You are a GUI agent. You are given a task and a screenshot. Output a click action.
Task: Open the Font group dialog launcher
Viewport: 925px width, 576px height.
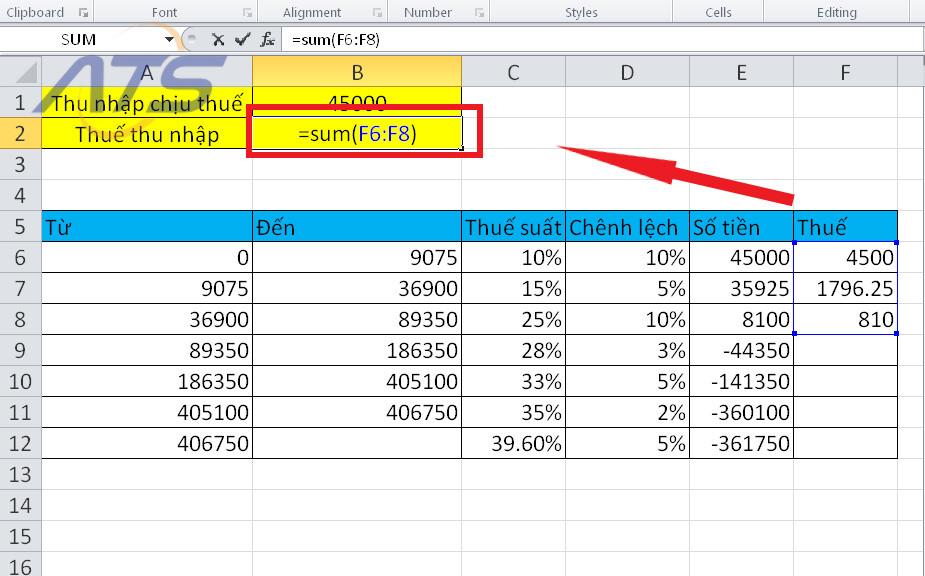pos(245,13)
